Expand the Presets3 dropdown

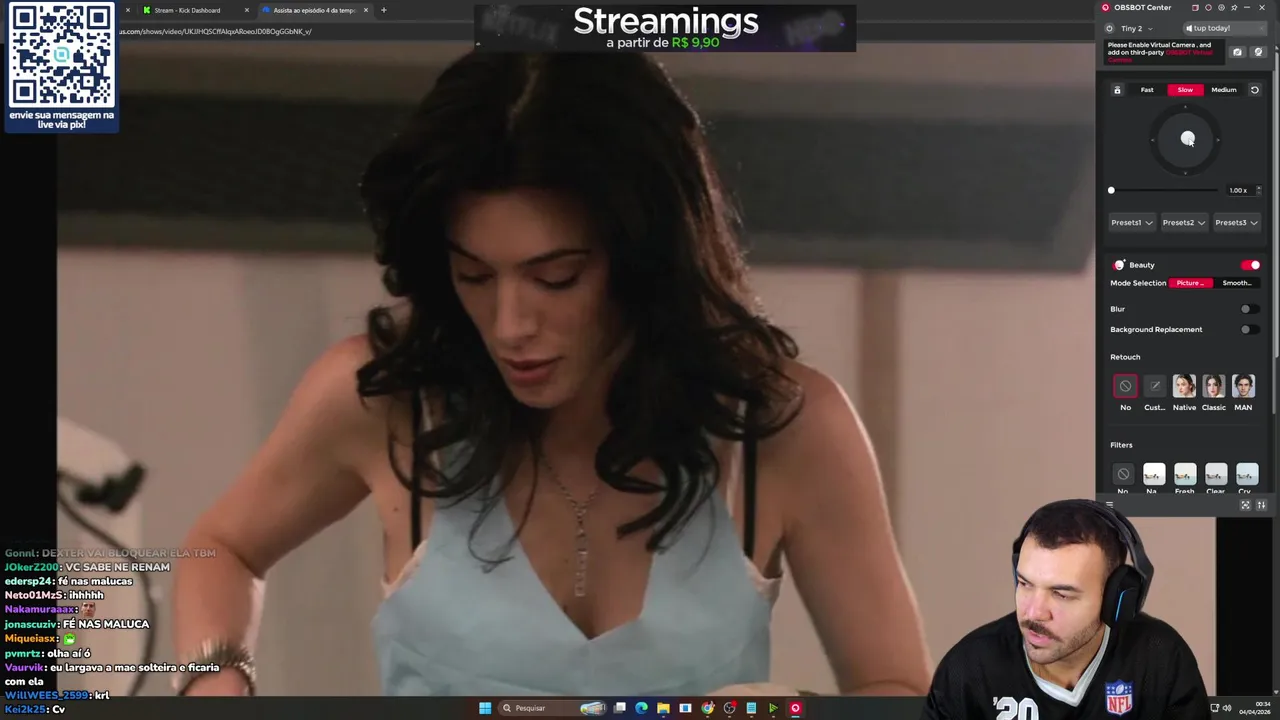pyautogui.click(x=1236, y=222)
